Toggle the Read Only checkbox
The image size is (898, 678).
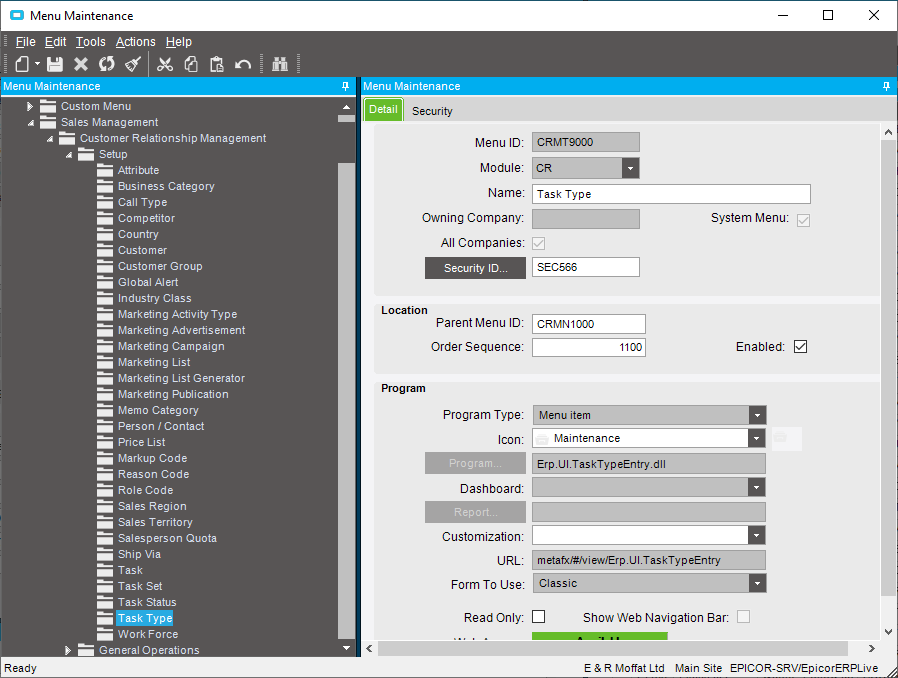(538, 617)
